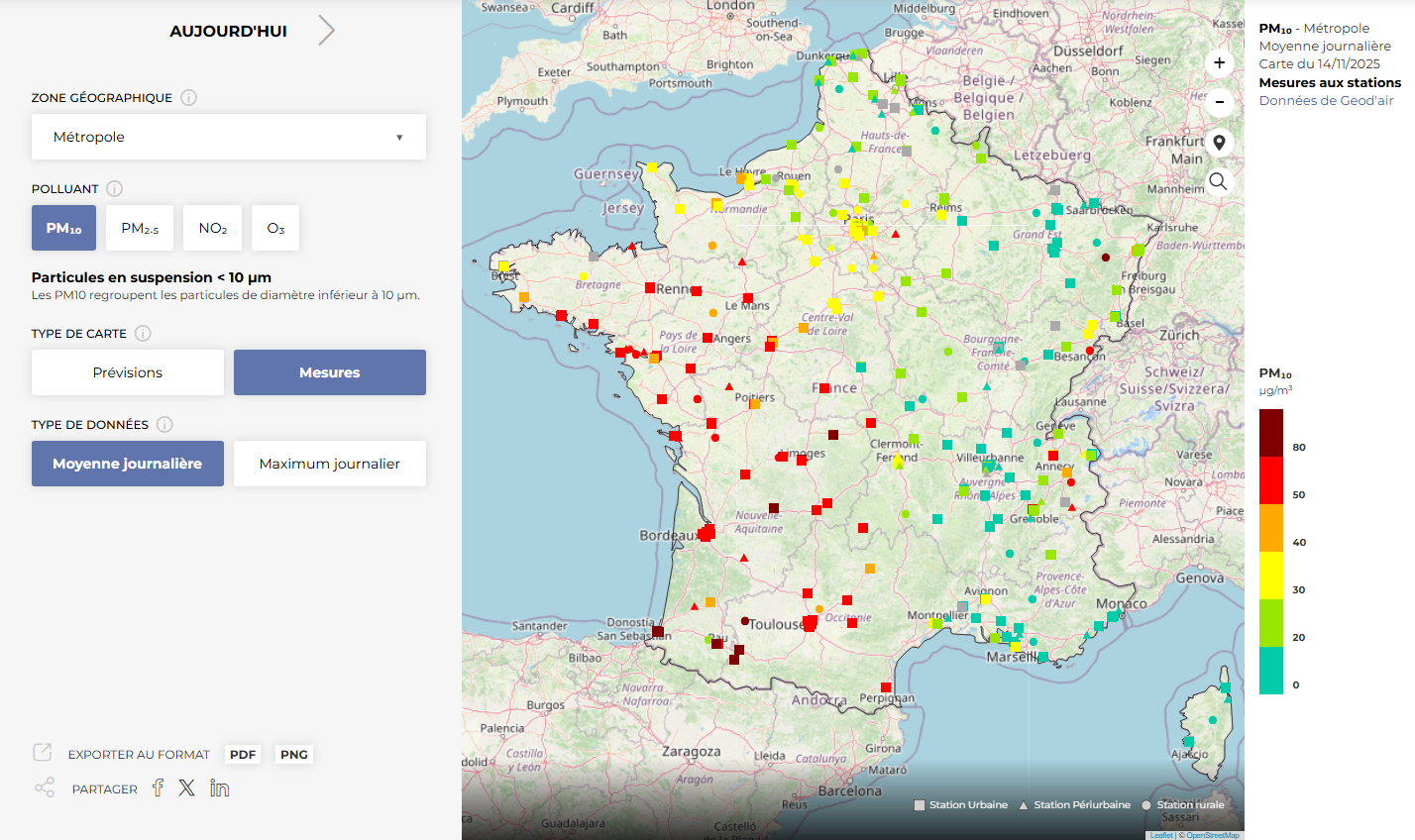Image resolution: width=1415 pixels, height=840 pixels.
Task: Click the map zoom in plus button
Action: 1219,62
